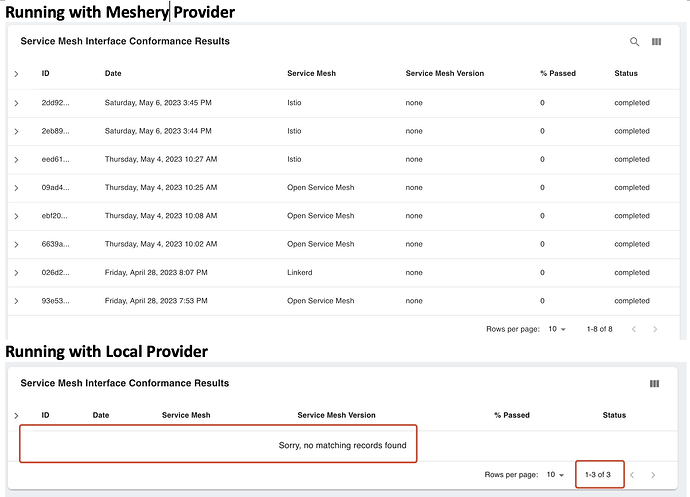Viewport: 690px width, 497px height.
Task: Sort by Date column in Local Provider table
Action: (x=101, y=415)
